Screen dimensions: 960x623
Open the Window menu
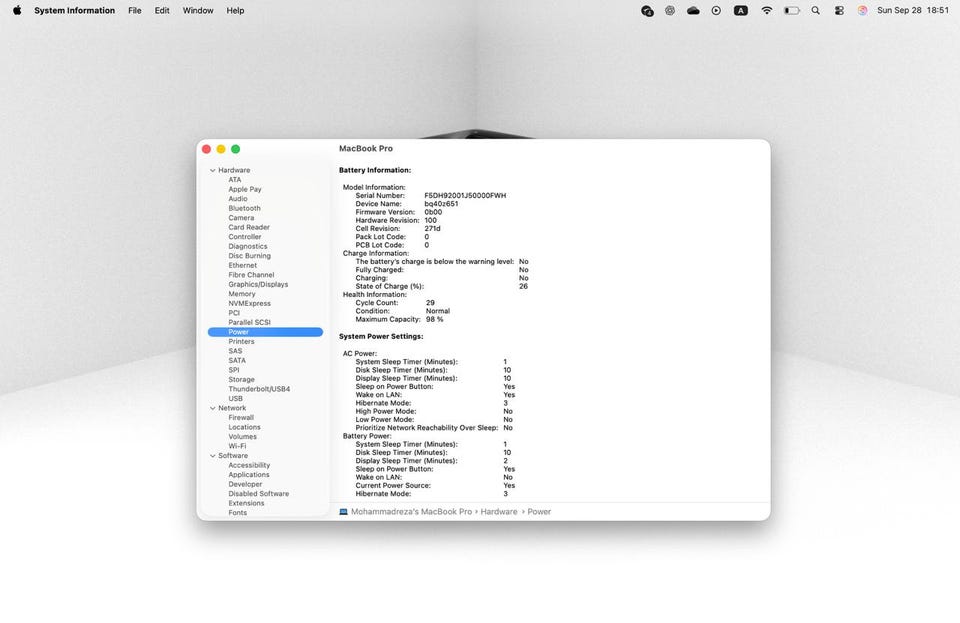(x=198, y=10)
